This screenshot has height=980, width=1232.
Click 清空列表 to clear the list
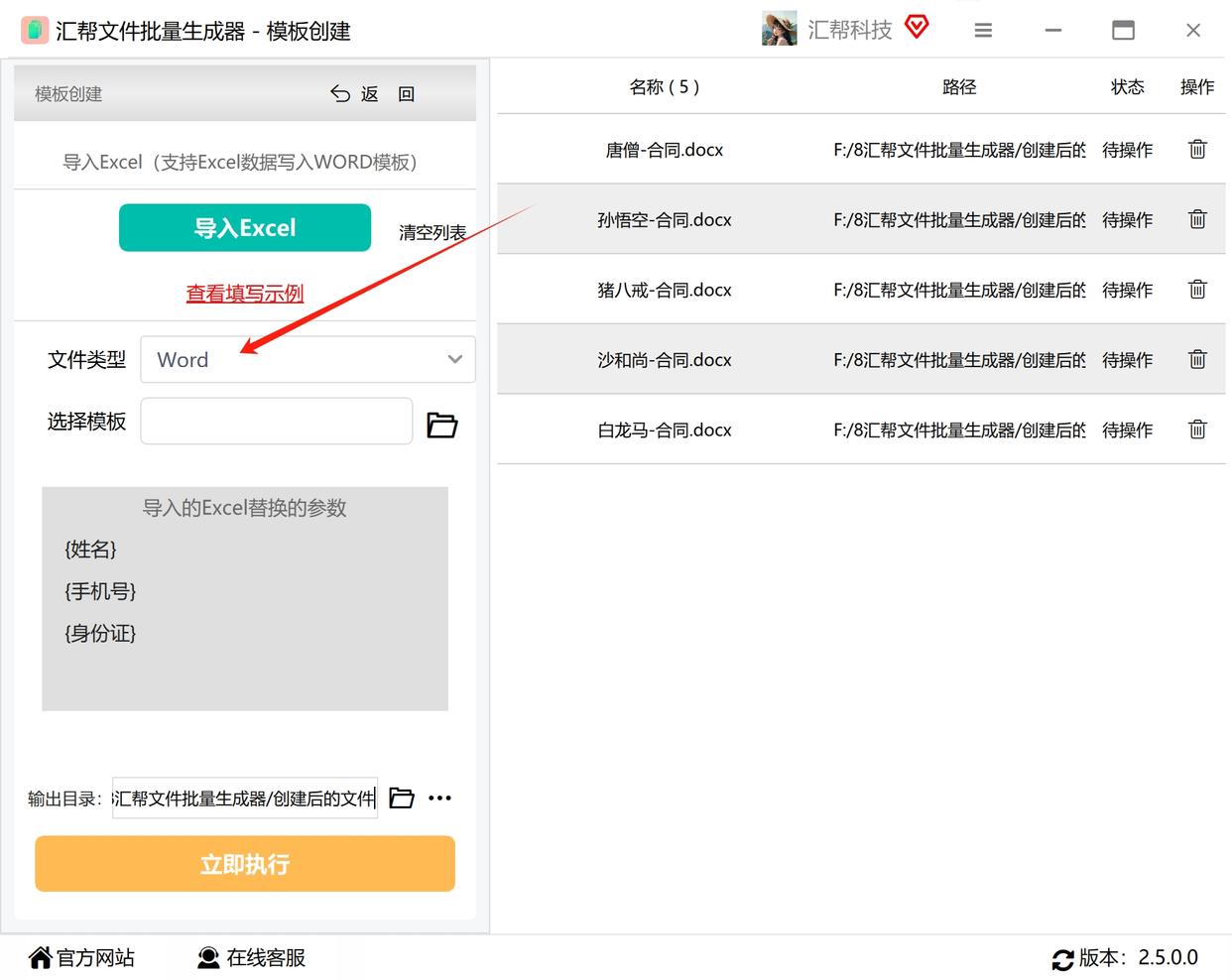pos(432,232)
